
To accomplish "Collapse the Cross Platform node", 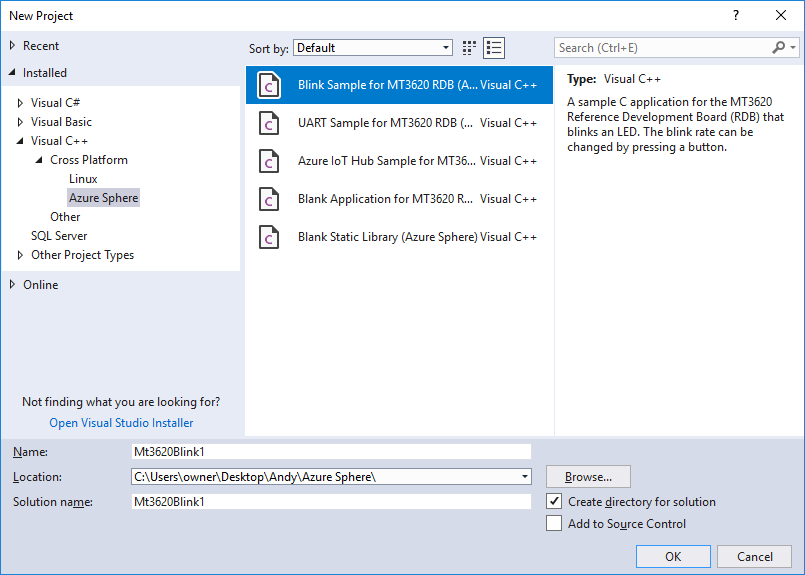I will tap(39, 160).
